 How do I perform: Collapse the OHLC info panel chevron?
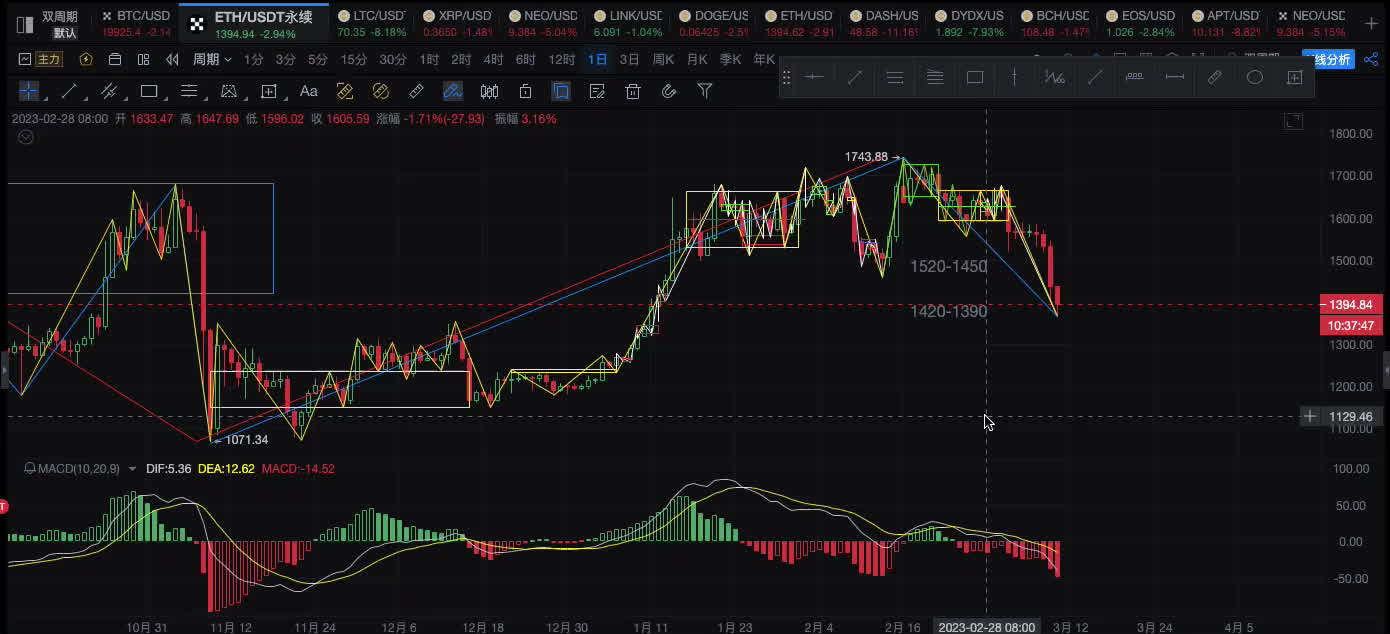click(25, 137)
